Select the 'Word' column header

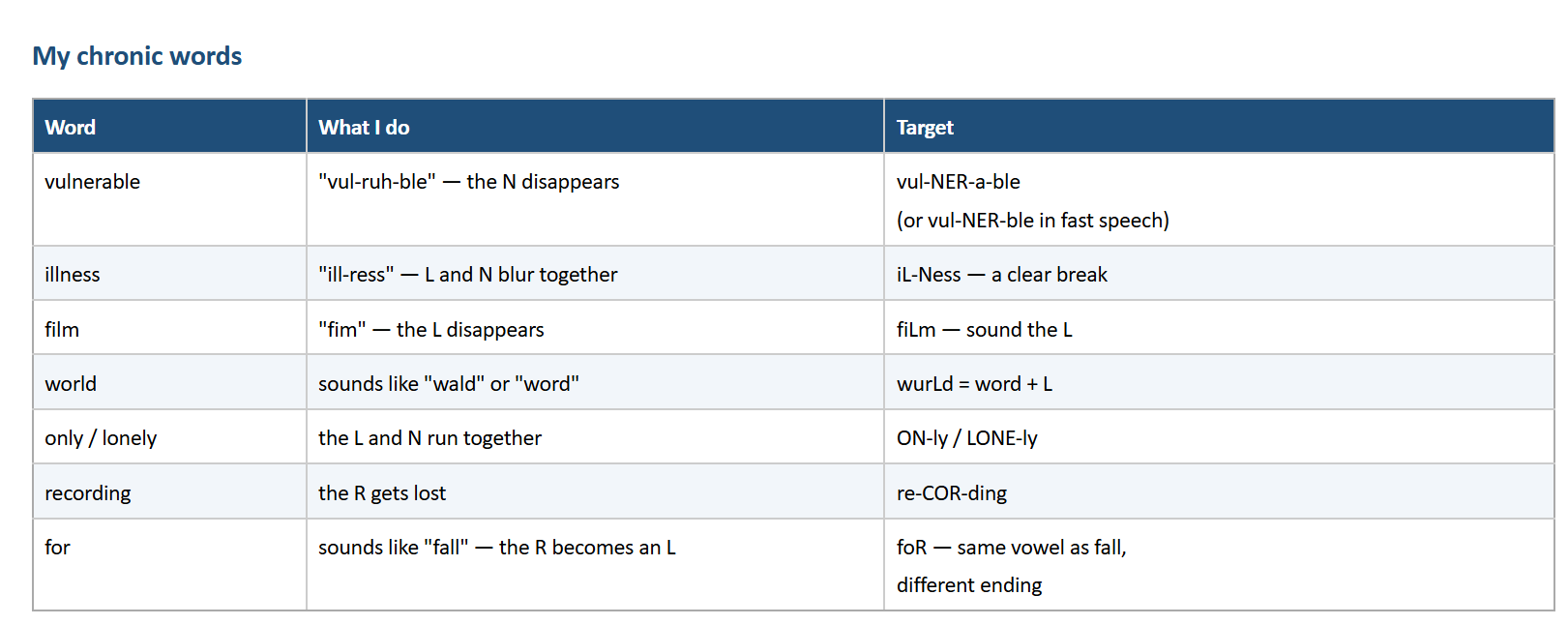click(x=169, y=126)
